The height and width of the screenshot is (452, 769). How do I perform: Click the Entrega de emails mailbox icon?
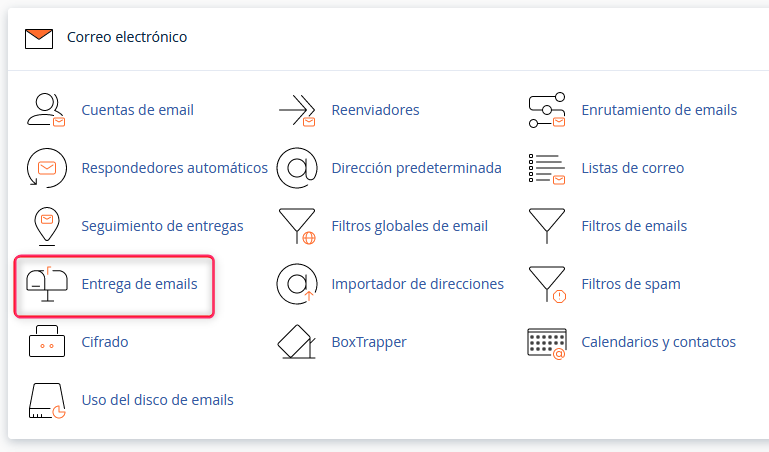click(47, 284)
